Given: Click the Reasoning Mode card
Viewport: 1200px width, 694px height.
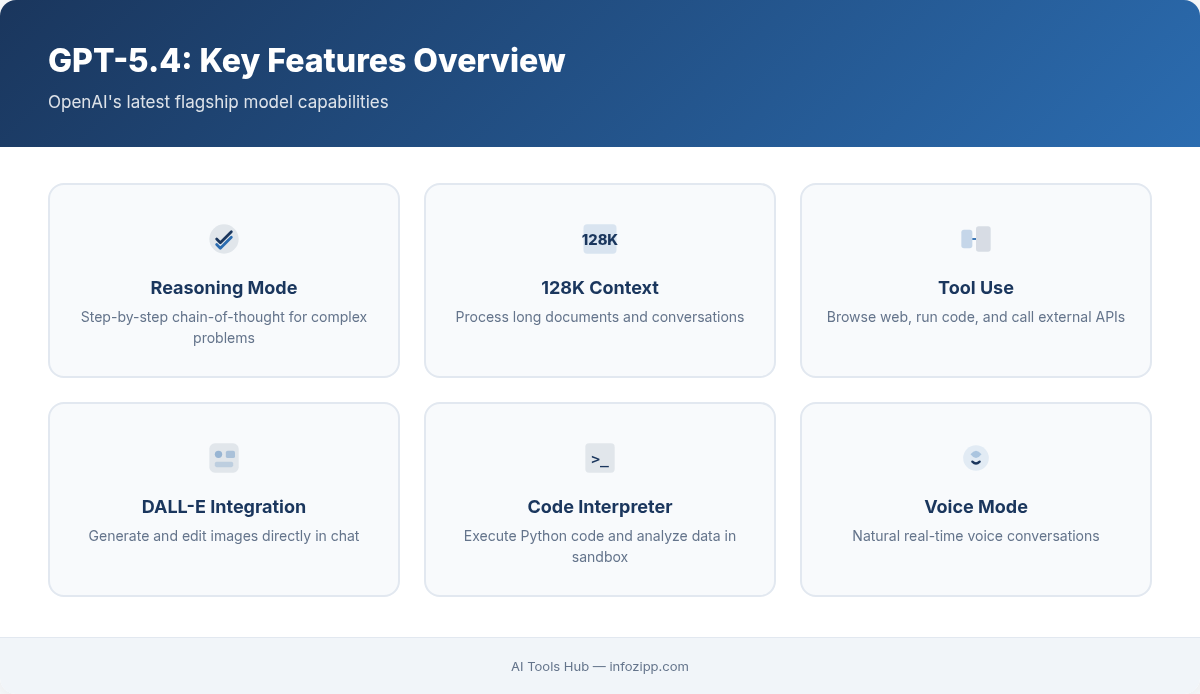Looking at the screenshot, I should tap(224, 280).
